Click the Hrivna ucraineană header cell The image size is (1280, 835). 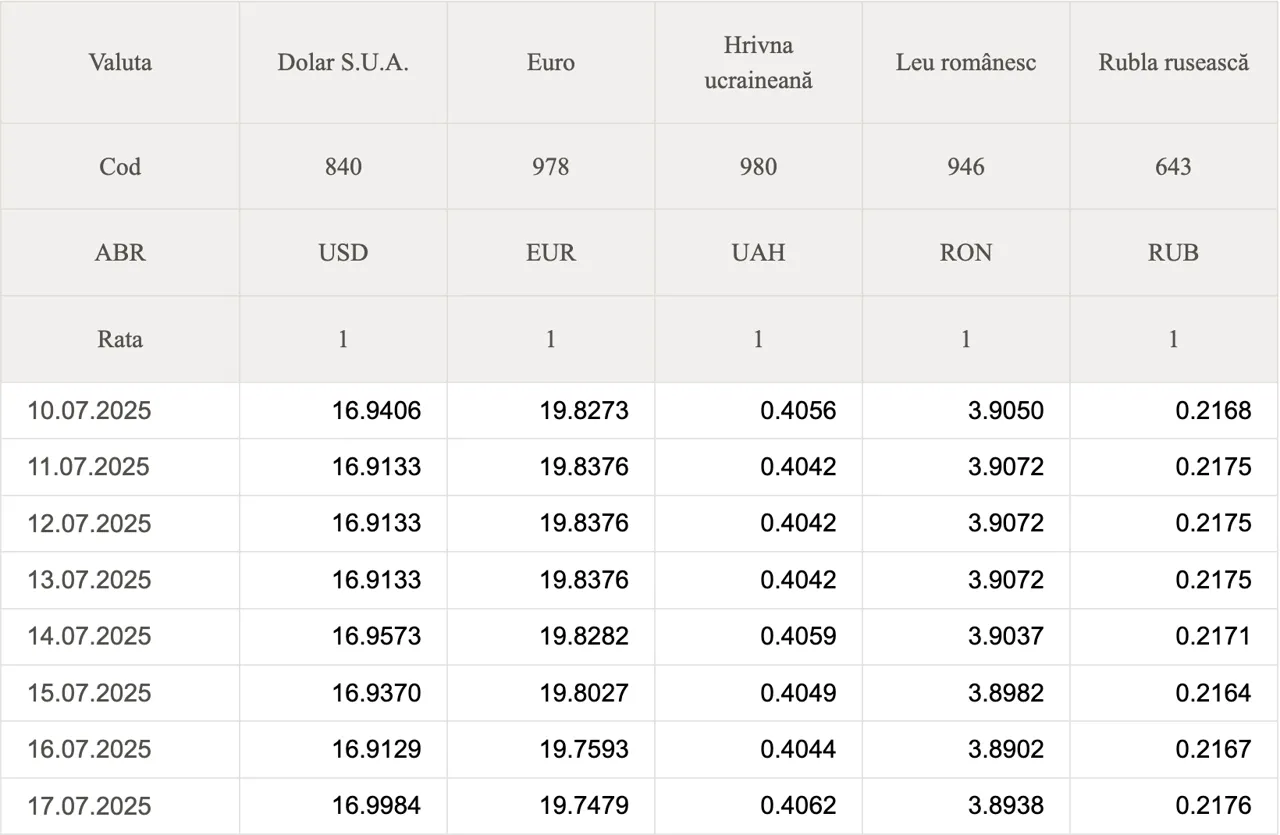758,62
